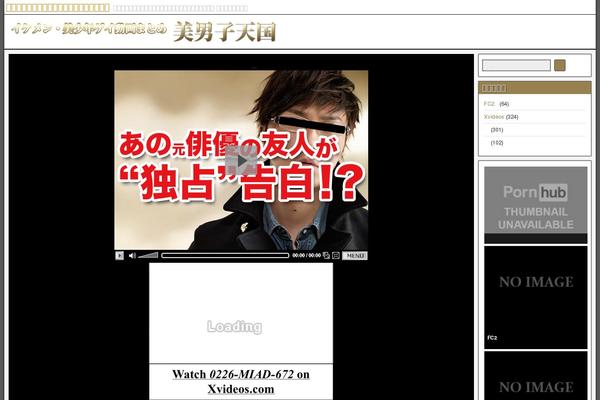Click the Loading embed frame
The width and height of the screenshot is (600, 400).
click(241, 313)
